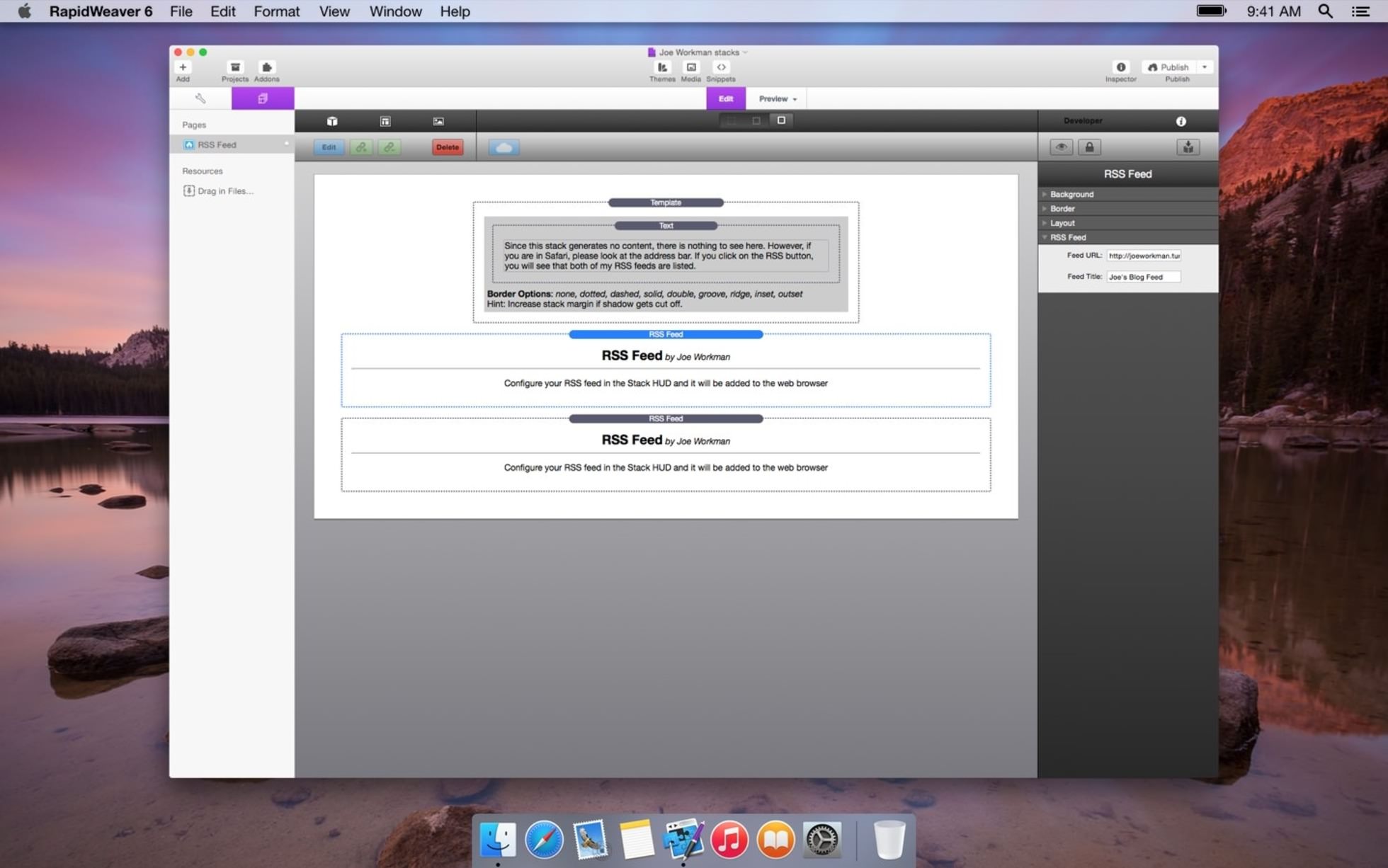Screen dimensions: 1388x868
Task: Select the purple pages sidebar tab
Action: [x=263, y=98]
